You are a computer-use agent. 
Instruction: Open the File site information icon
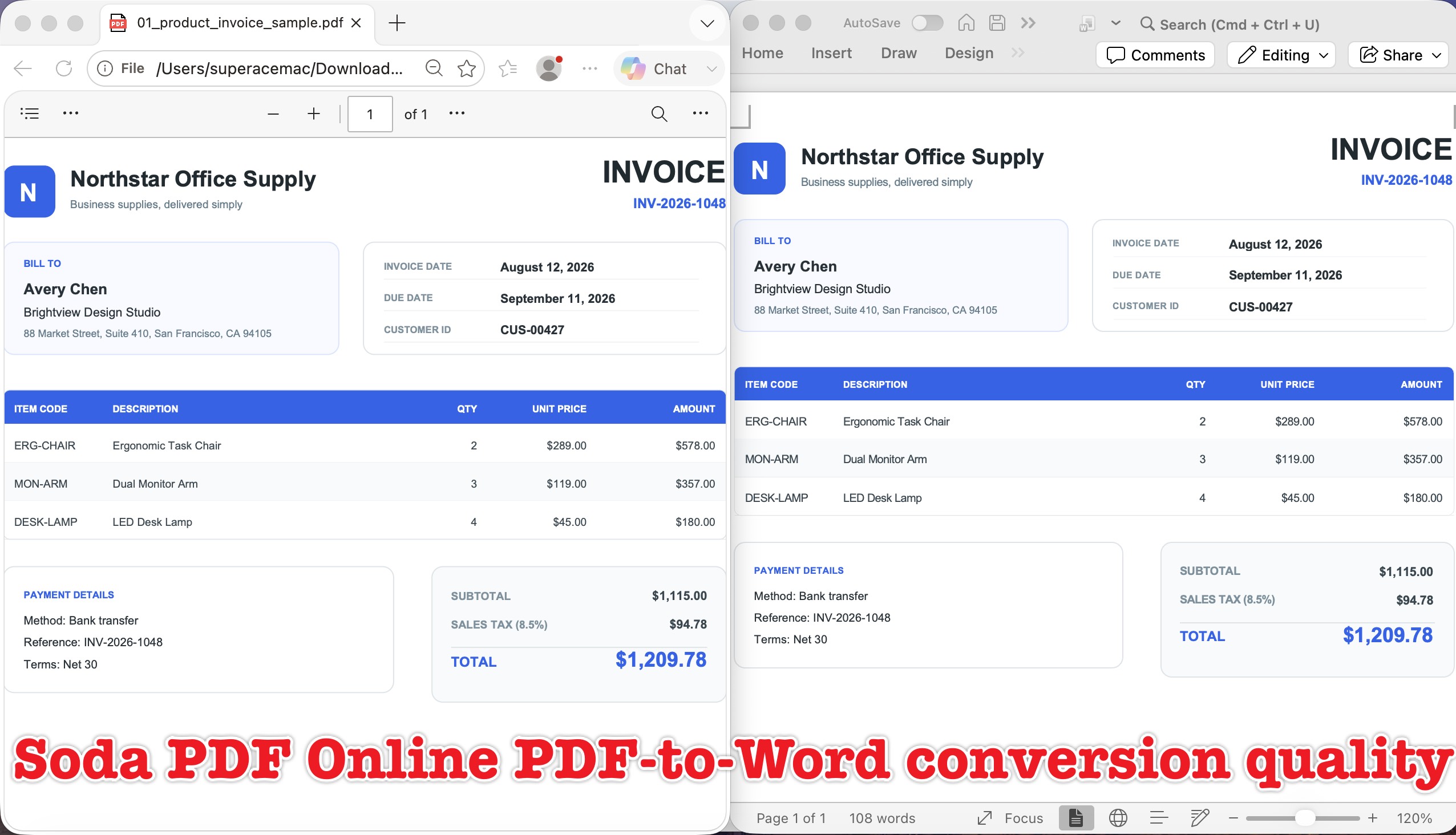coord(104,69)
